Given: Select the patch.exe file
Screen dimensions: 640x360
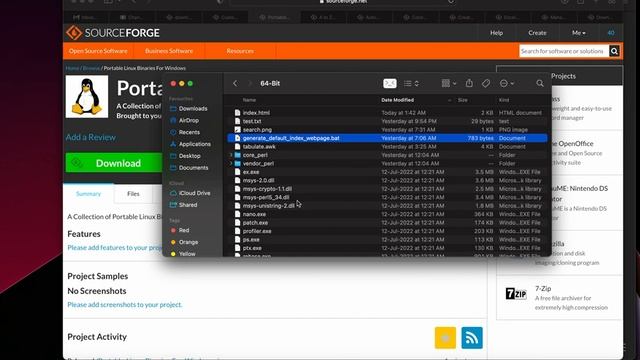Looking at the screenshot, I should point(387,223).
